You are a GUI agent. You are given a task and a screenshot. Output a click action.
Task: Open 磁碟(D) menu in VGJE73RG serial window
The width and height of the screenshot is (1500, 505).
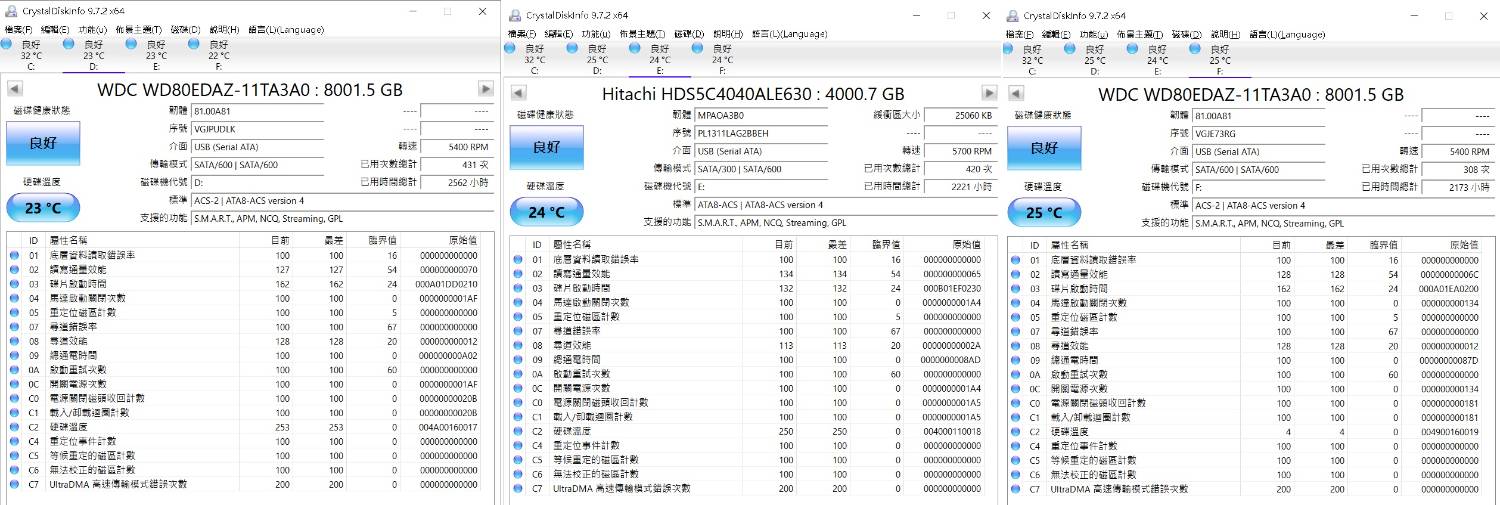click(x=1184, y=34)
